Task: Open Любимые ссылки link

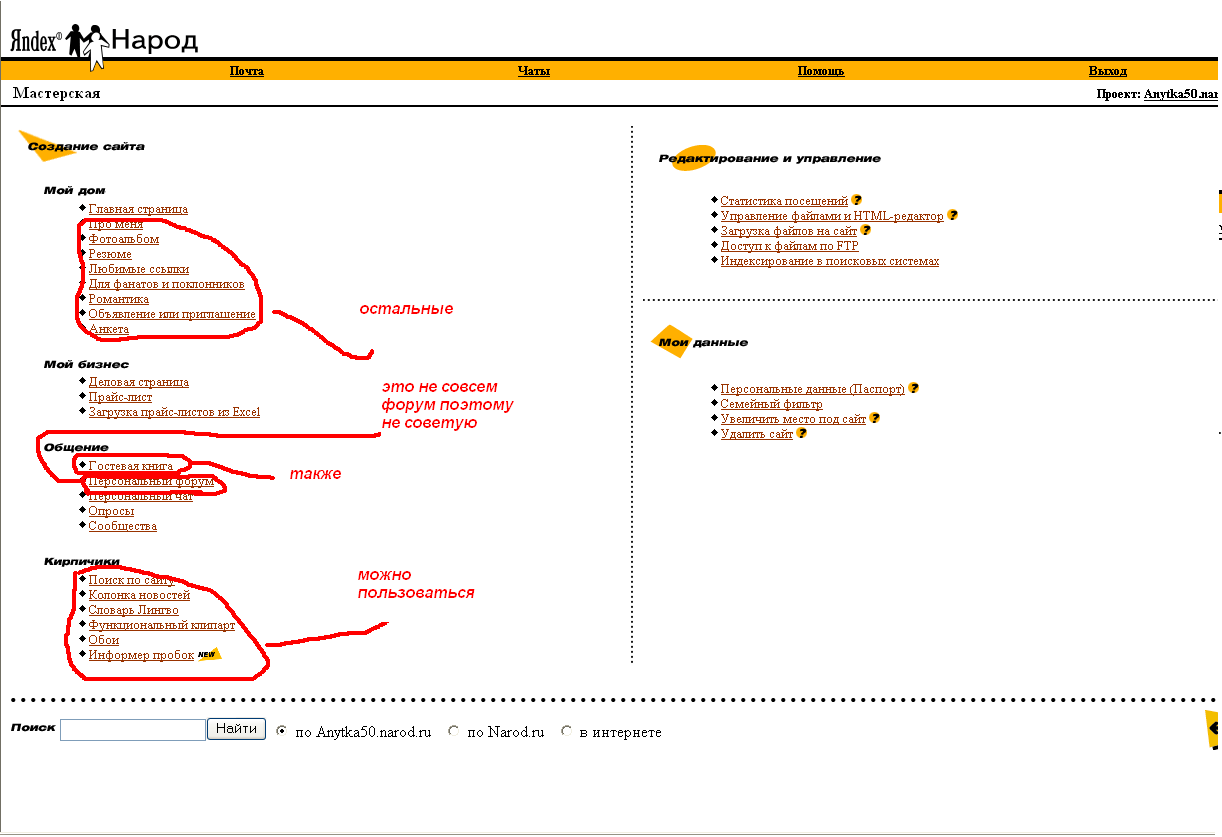Action: [139, 269]
